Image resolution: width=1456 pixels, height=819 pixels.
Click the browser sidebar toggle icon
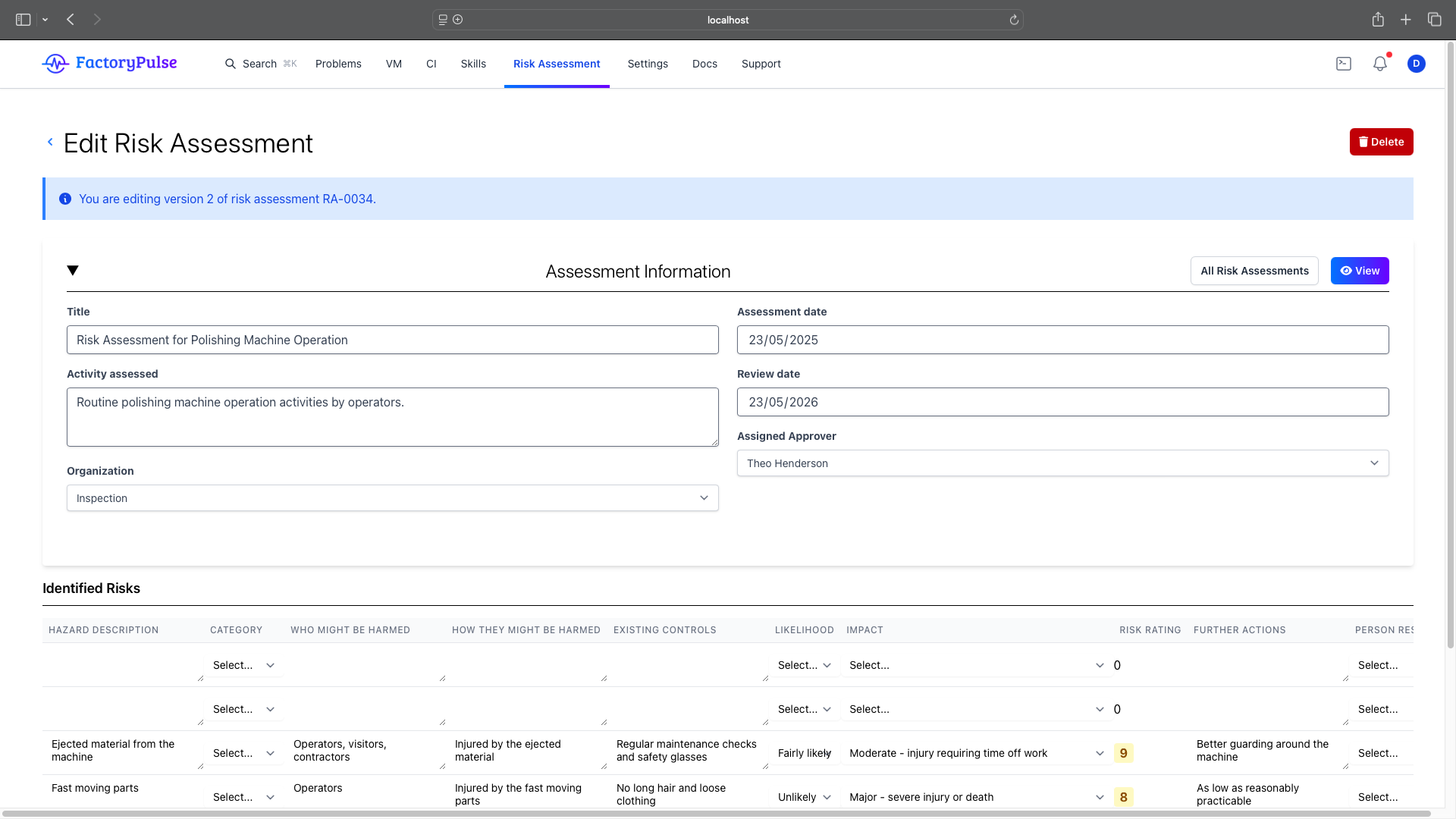click(x=24, y=20)
